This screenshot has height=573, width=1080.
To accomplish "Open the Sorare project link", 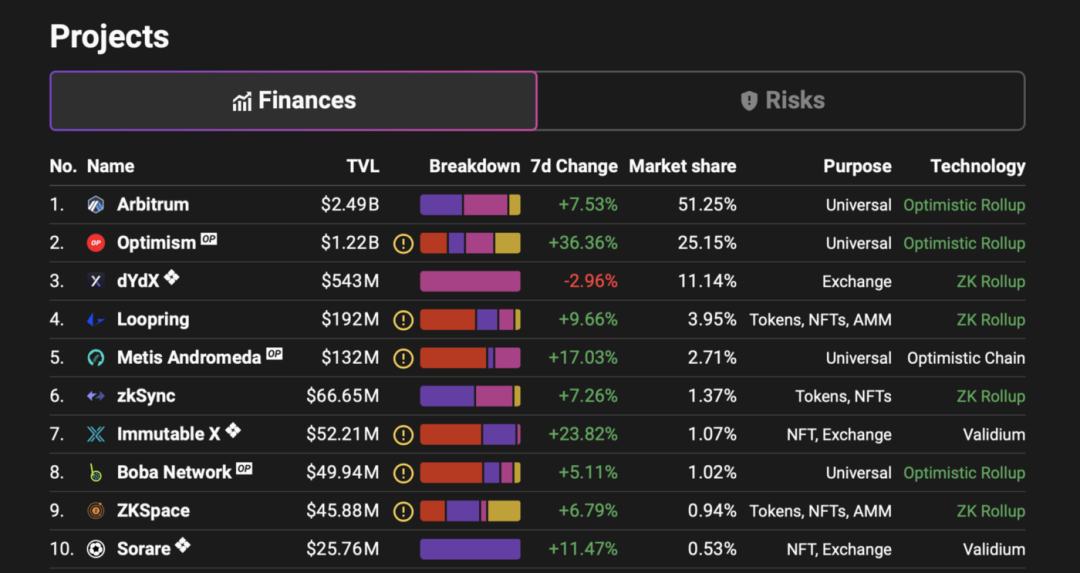I will [143, 549].
